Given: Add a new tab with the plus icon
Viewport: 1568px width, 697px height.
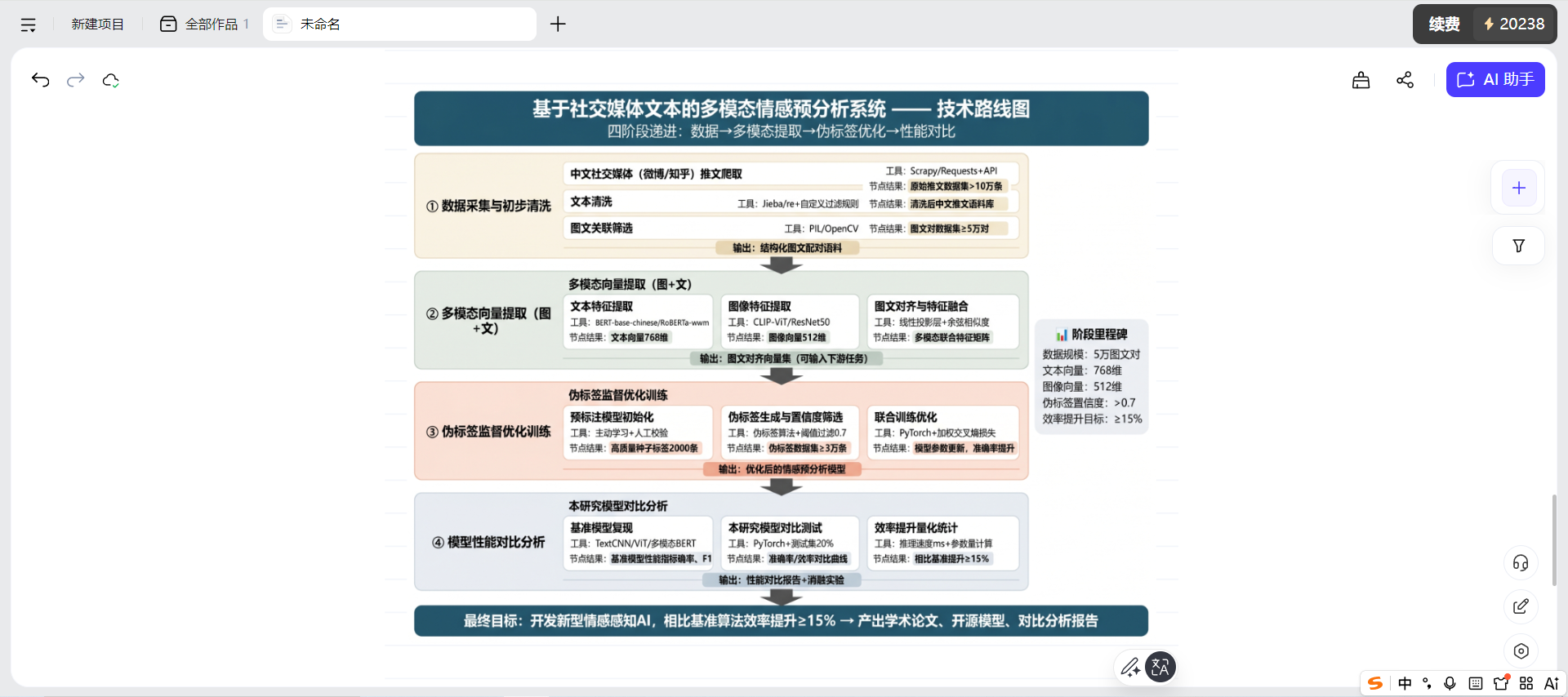Looking at the screenshot, I should coord(558,24).
